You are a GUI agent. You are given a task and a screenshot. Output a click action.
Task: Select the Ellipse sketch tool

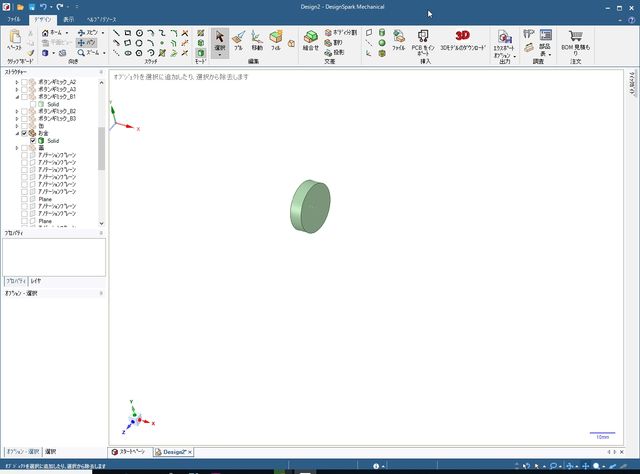128,53
